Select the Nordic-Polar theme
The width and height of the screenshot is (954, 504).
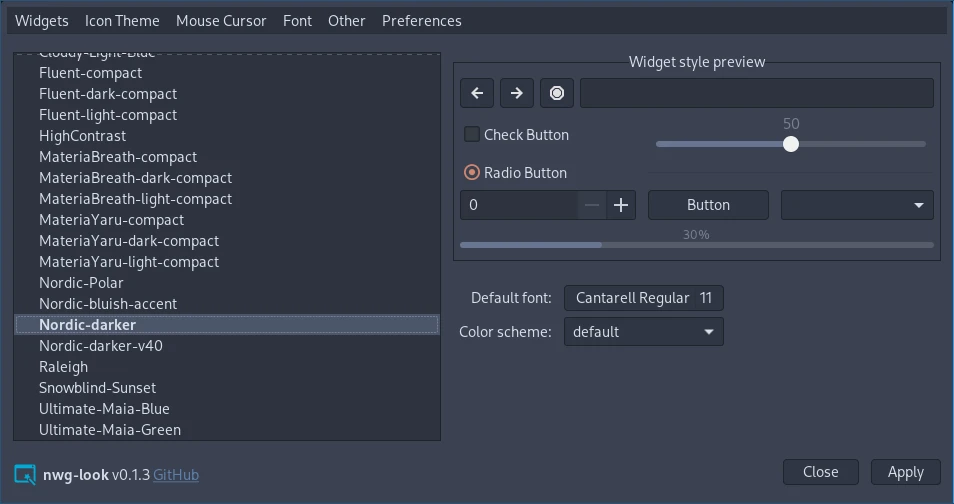(x=81, y=283)
